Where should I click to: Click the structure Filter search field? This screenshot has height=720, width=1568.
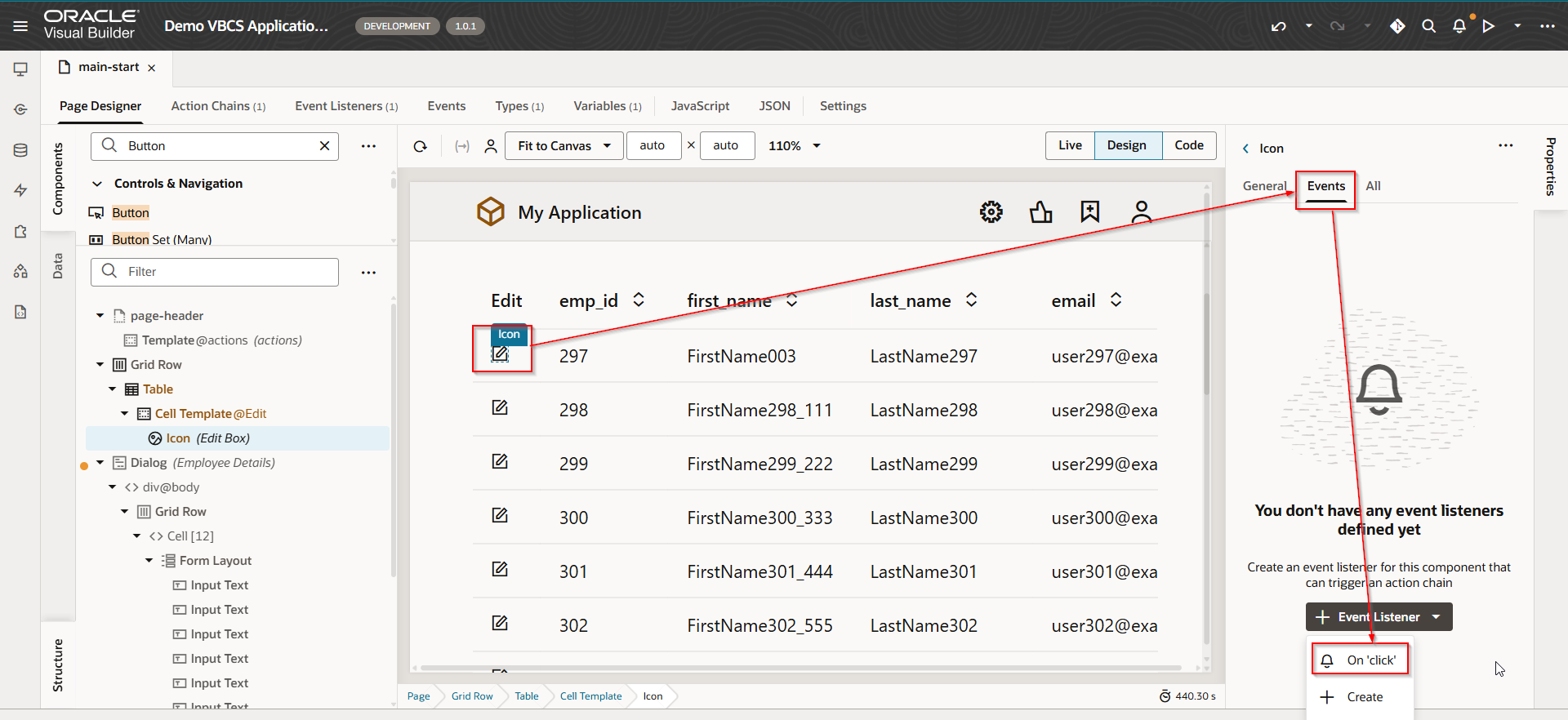[215, 272]
